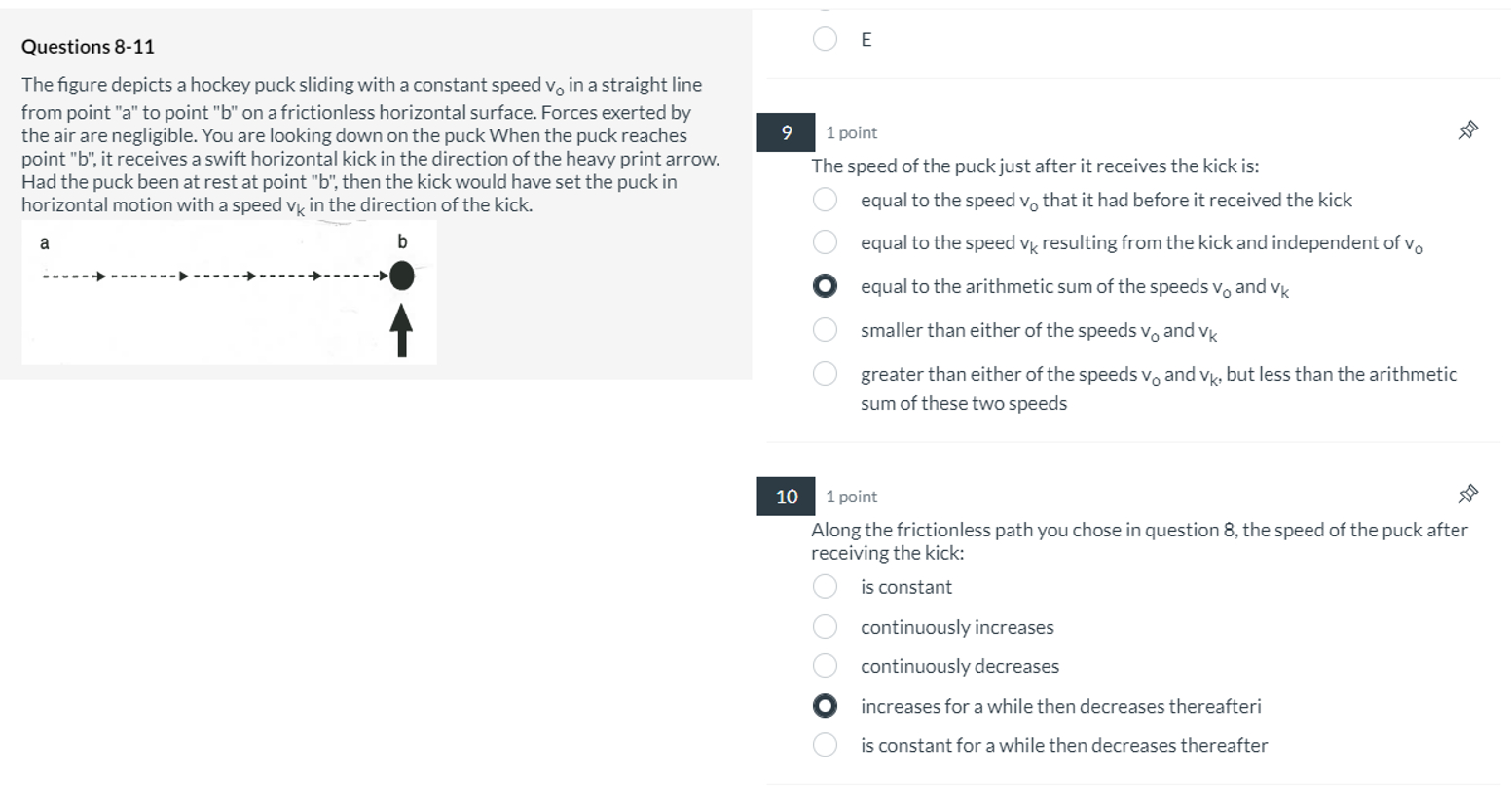Click '1 point' label next to question 9
The width and height of the screenshot is (1511, 812).
(x=849, y=132)
